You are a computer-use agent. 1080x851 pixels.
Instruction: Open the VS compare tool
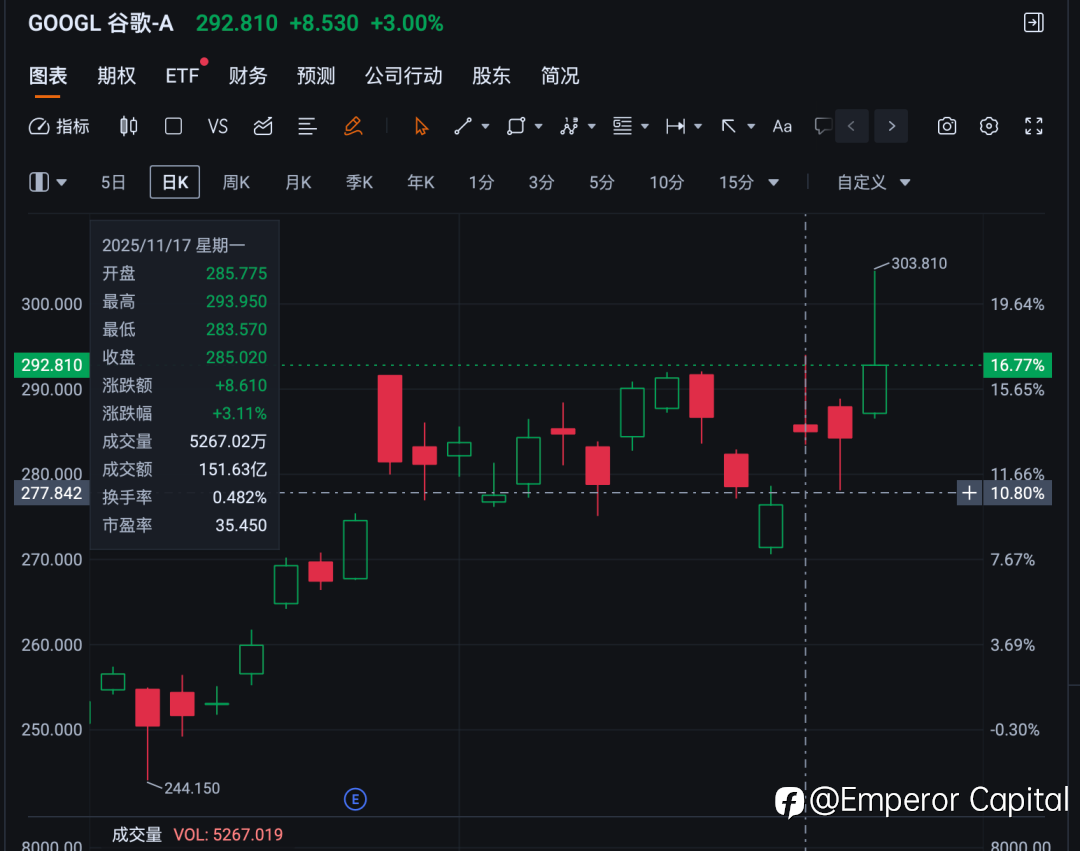click(x=218, y=126)
